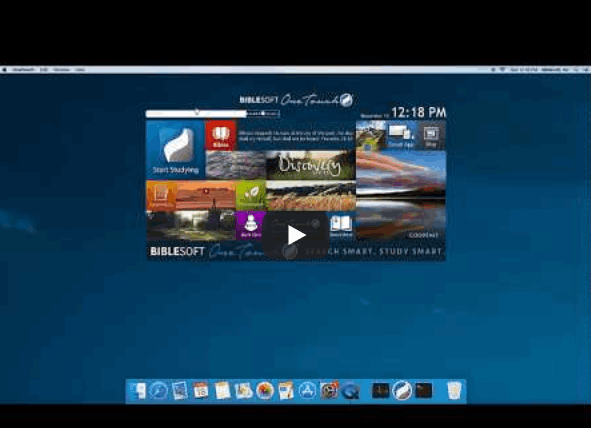
Task: Open the Trash in the Dock
Action: click(x=454, y=391)
